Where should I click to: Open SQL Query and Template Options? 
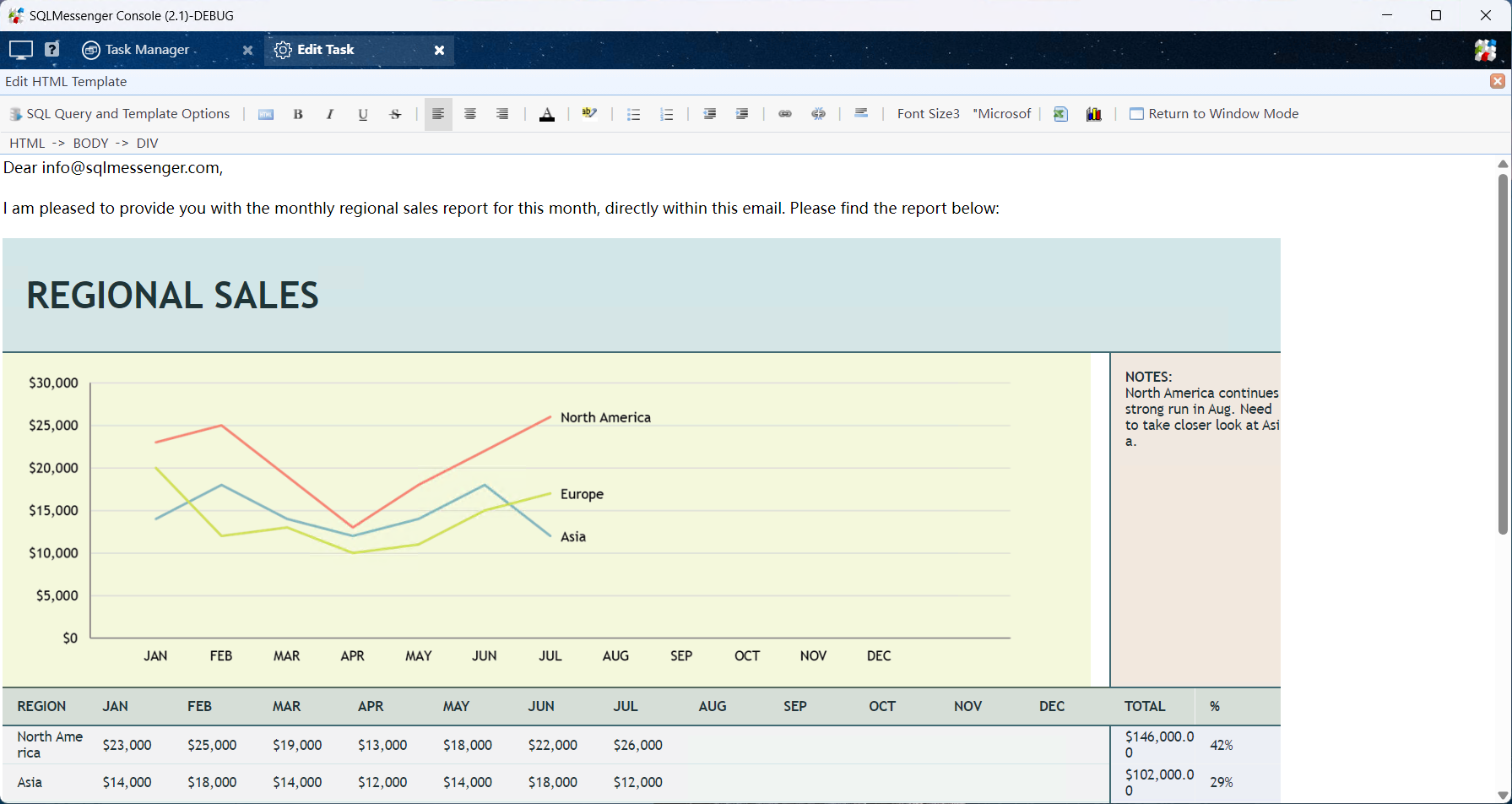click(x=119, y=114)
